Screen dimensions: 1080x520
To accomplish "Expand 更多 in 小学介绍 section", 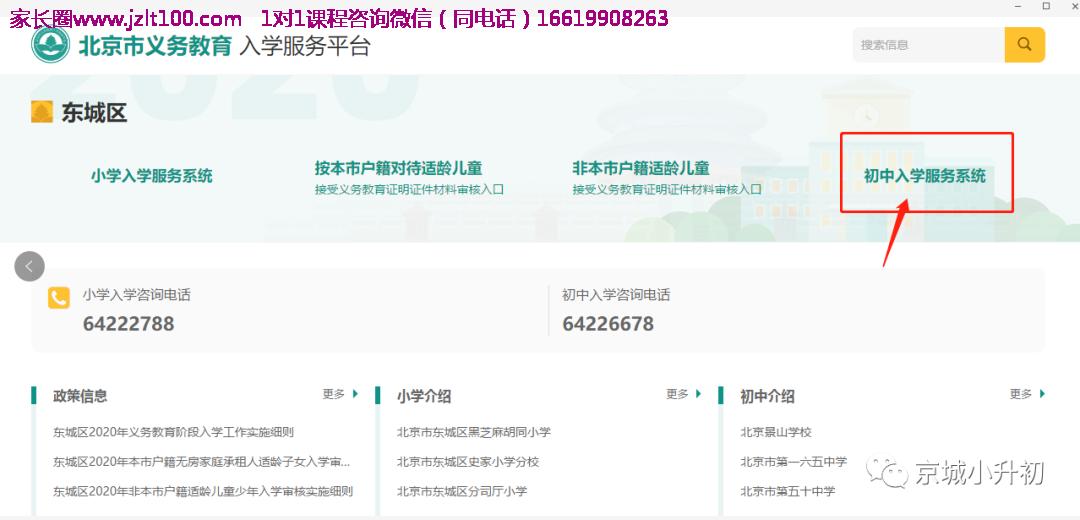I will (x=683, y=394).
